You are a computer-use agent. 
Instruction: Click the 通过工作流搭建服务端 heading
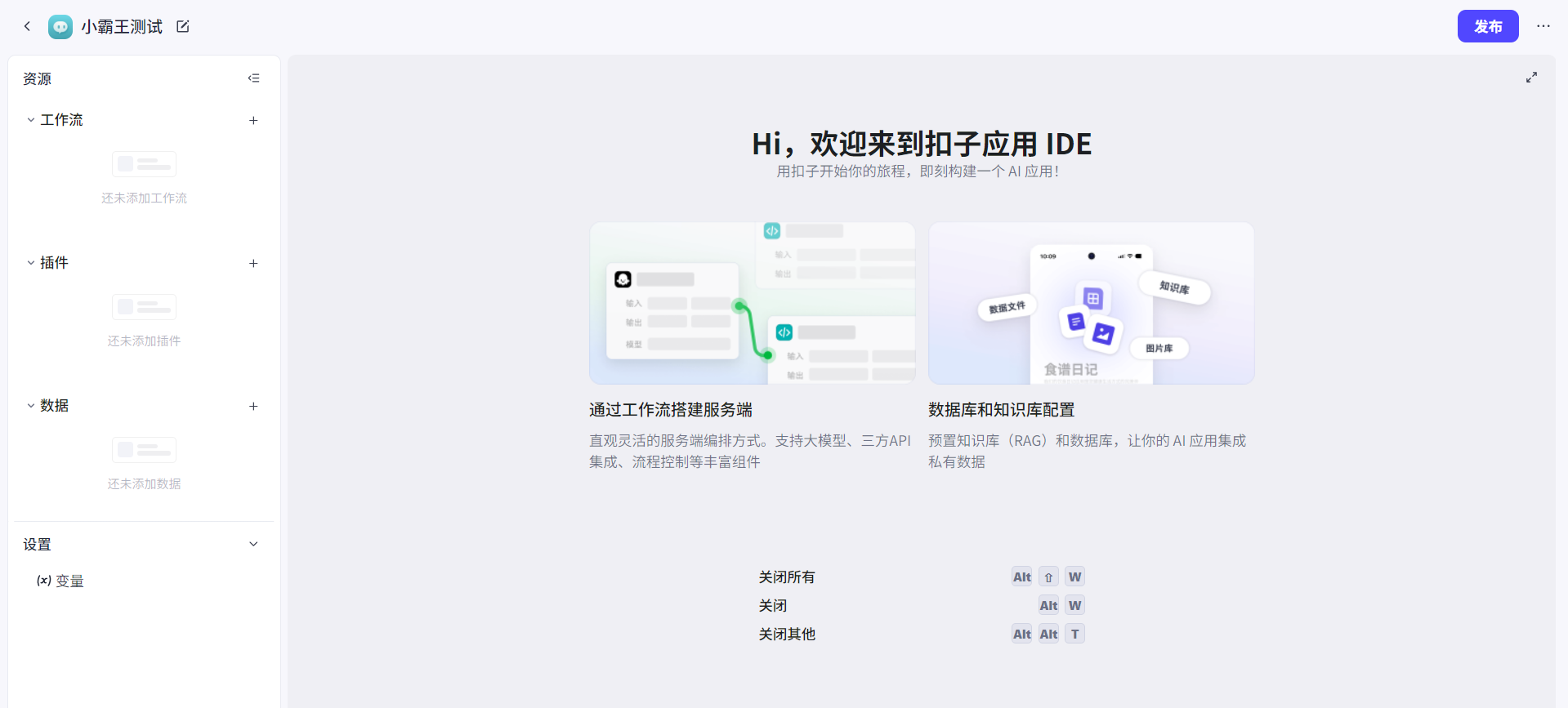670,410
